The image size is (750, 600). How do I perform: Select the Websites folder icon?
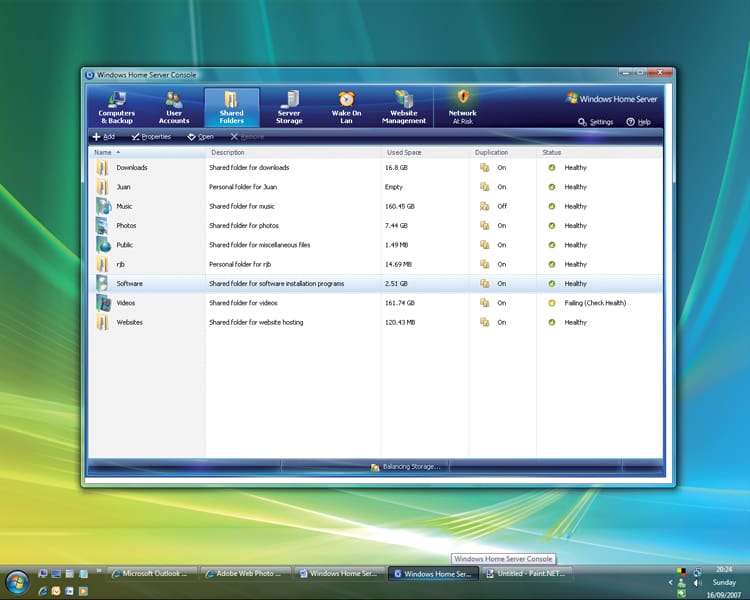[x=102, y=322]
